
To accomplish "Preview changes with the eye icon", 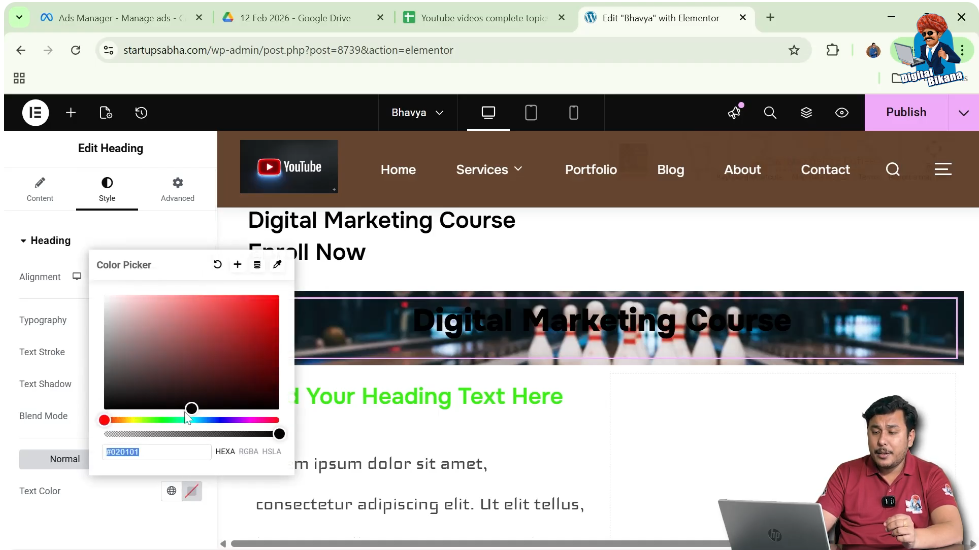I will 842,112.
